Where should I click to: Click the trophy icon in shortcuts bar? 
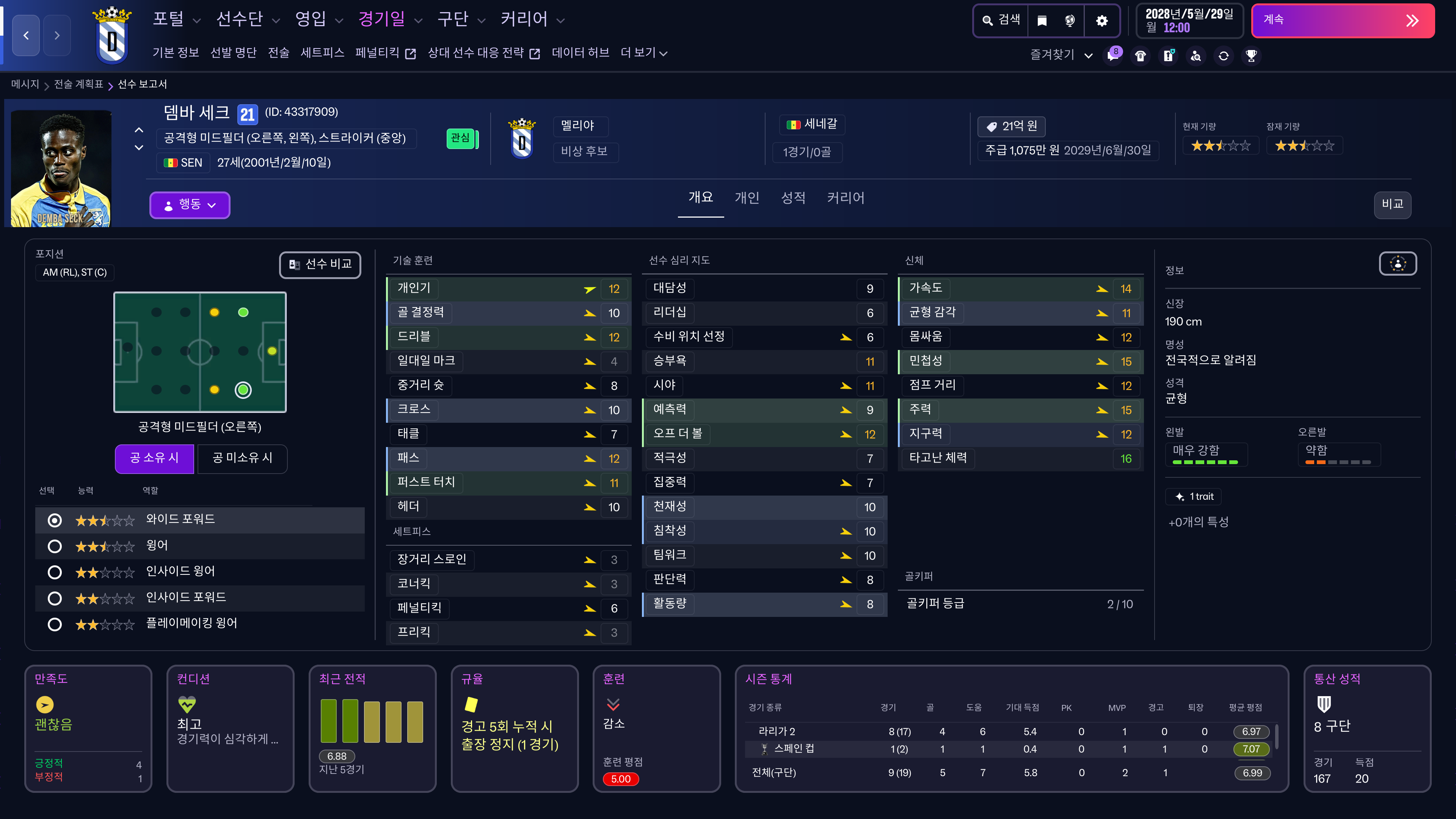click(x=1251, y=55)
